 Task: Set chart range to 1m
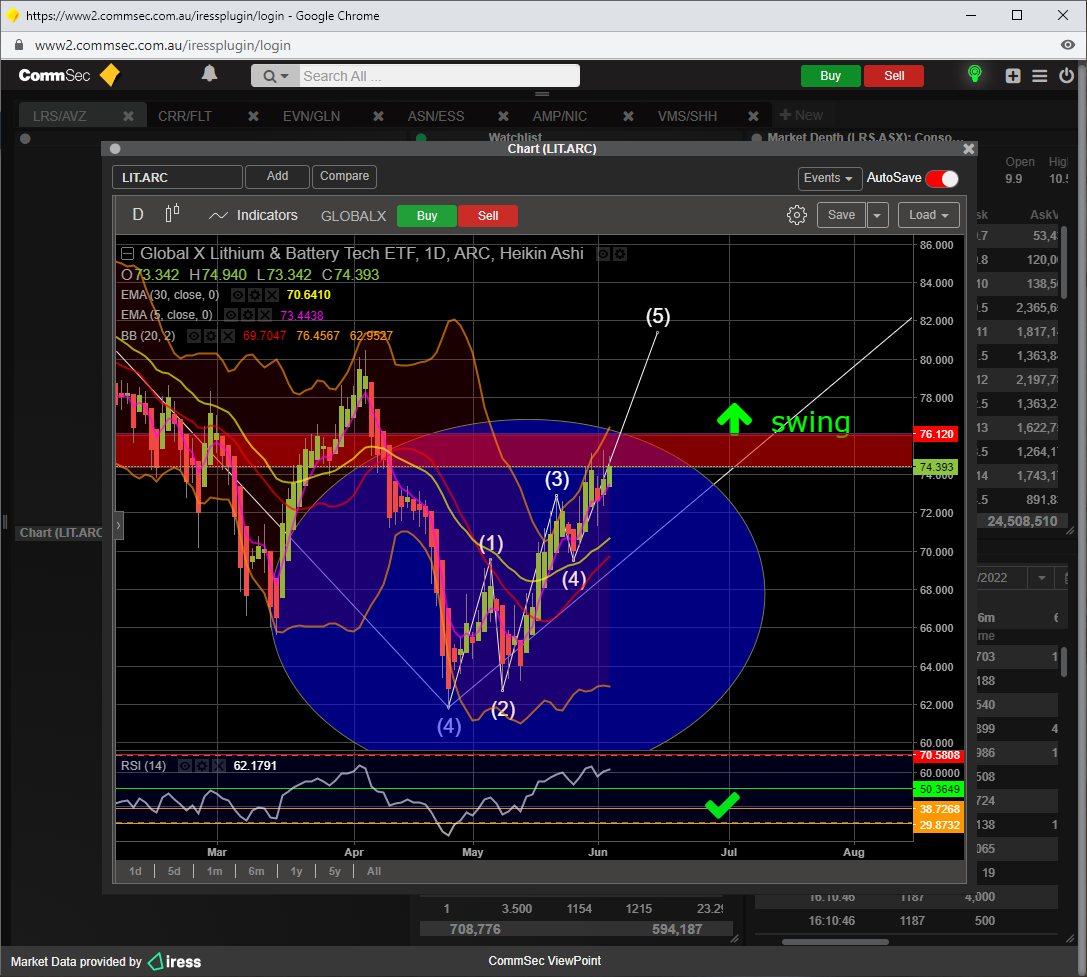[x=215, y=872]
